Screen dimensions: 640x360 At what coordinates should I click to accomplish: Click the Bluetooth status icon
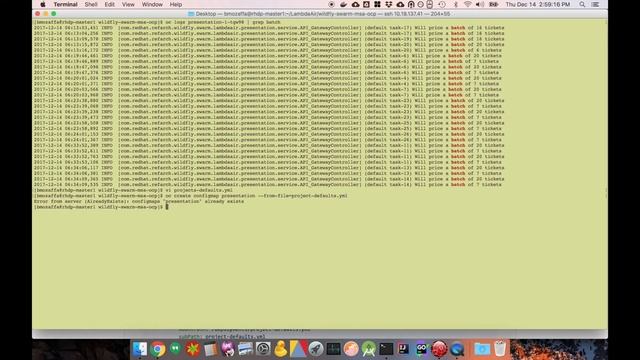click(456, 4)
